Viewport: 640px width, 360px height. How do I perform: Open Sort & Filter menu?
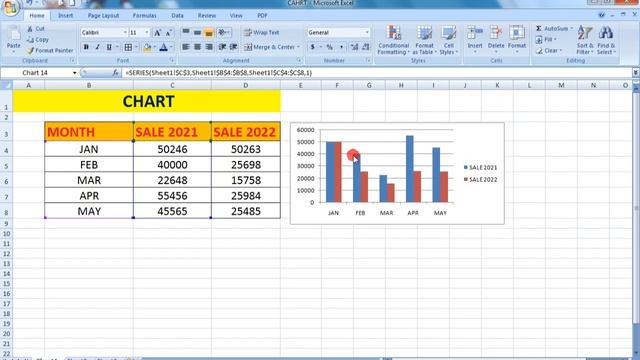click(585, 40)
